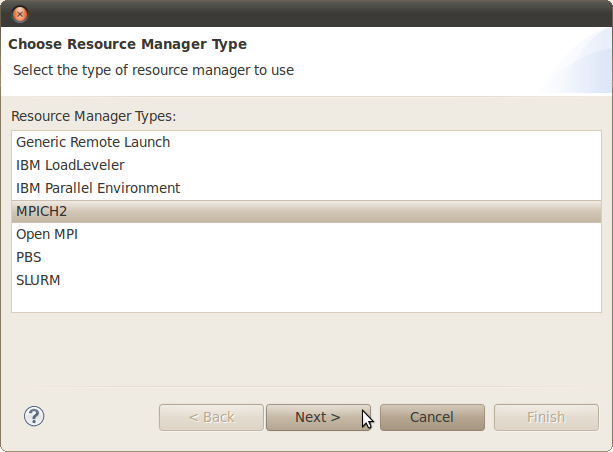Click the disabled Finish button
613x452 pixels.
(x=546, y=418)
